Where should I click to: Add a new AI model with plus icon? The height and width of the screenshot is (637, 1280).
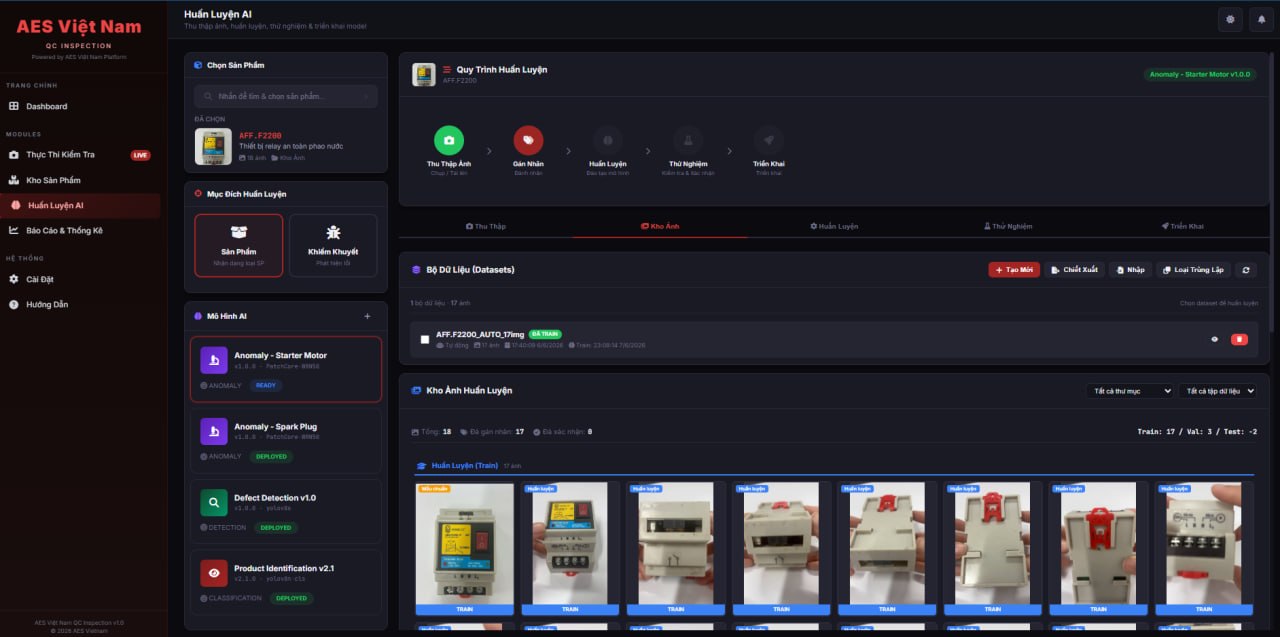tap(367, 316)
